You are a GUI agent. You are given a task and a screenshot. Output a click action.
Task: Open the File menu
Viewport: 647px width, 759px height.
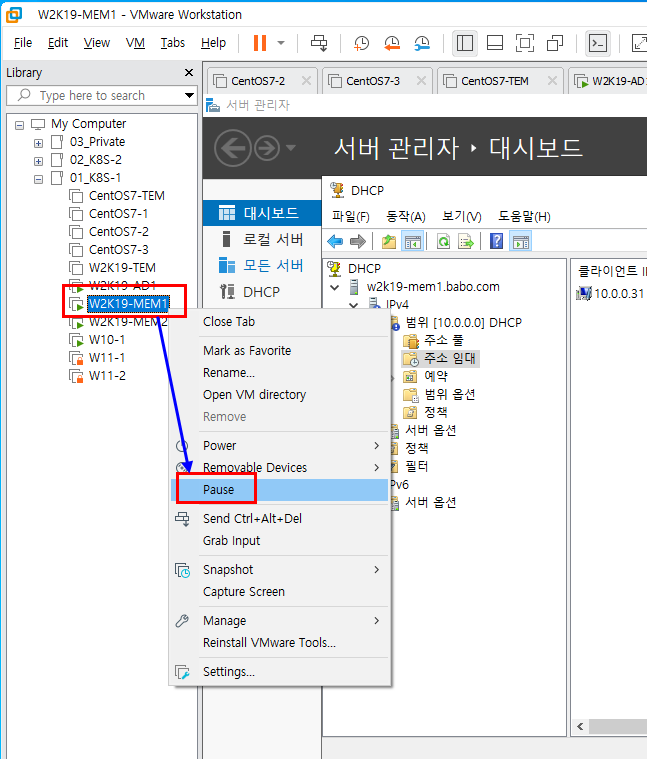pos(23,43)
